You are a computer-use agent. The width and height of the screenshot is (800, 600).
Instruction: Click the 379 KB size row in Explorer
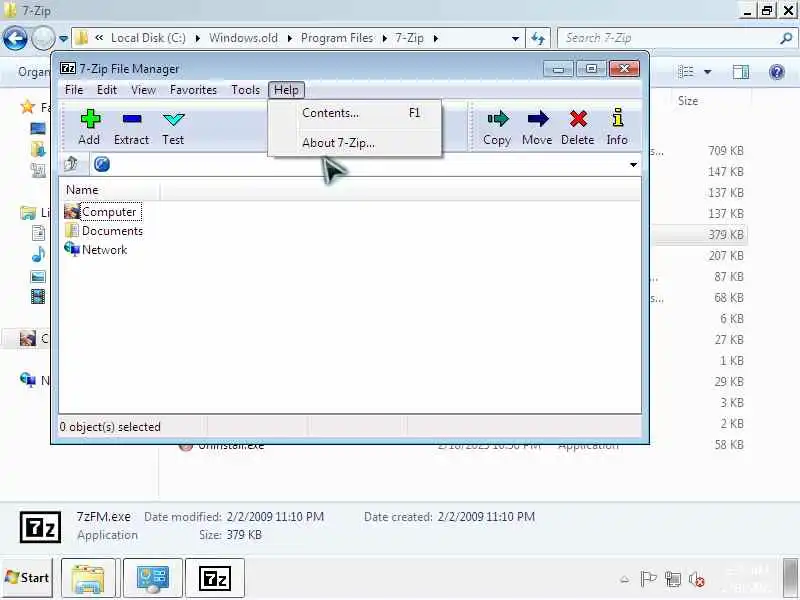click(x=726, y=235)
